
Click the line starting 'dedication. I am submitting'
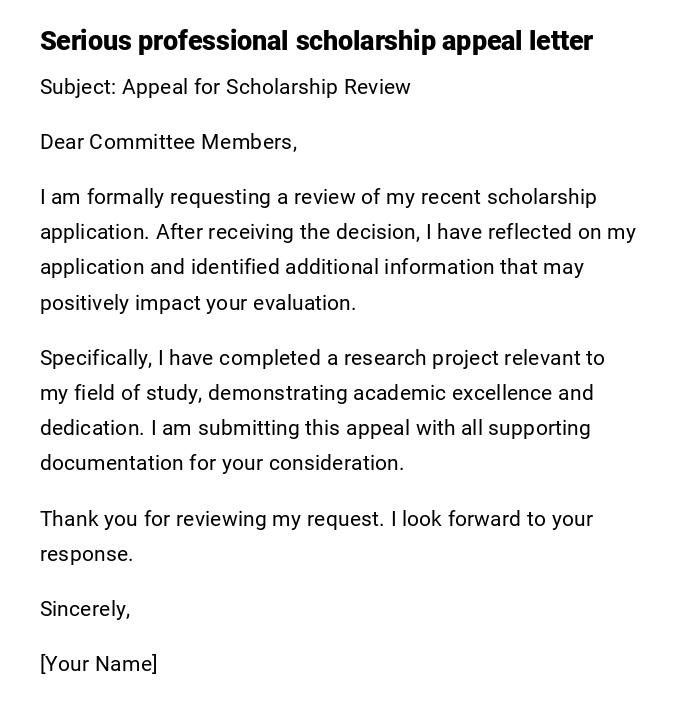315,428
